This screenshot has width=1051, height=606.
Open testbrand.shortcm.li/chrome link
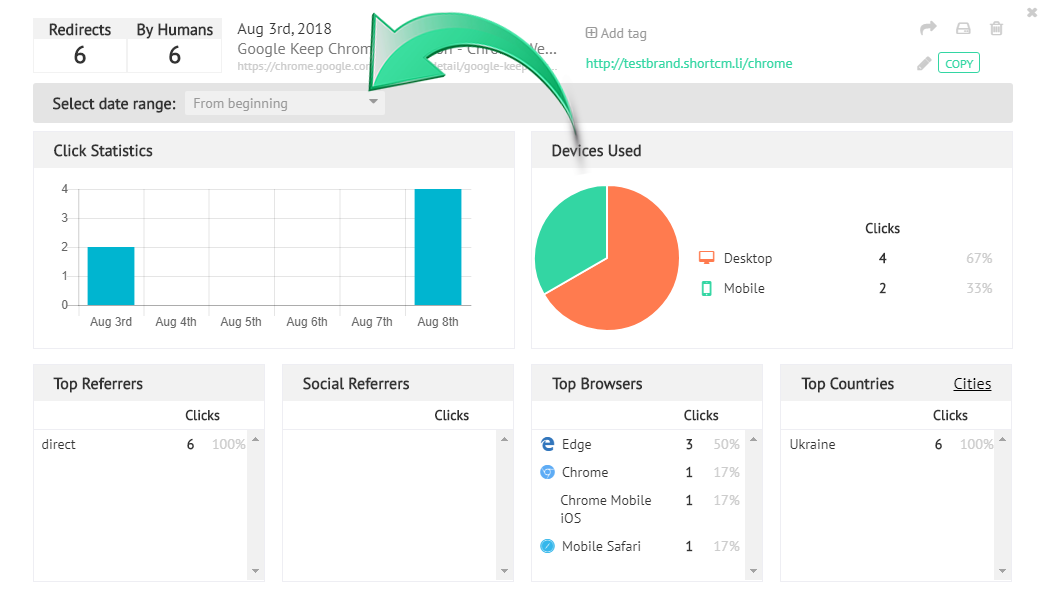pyautogui.click(x=689, y=63)
